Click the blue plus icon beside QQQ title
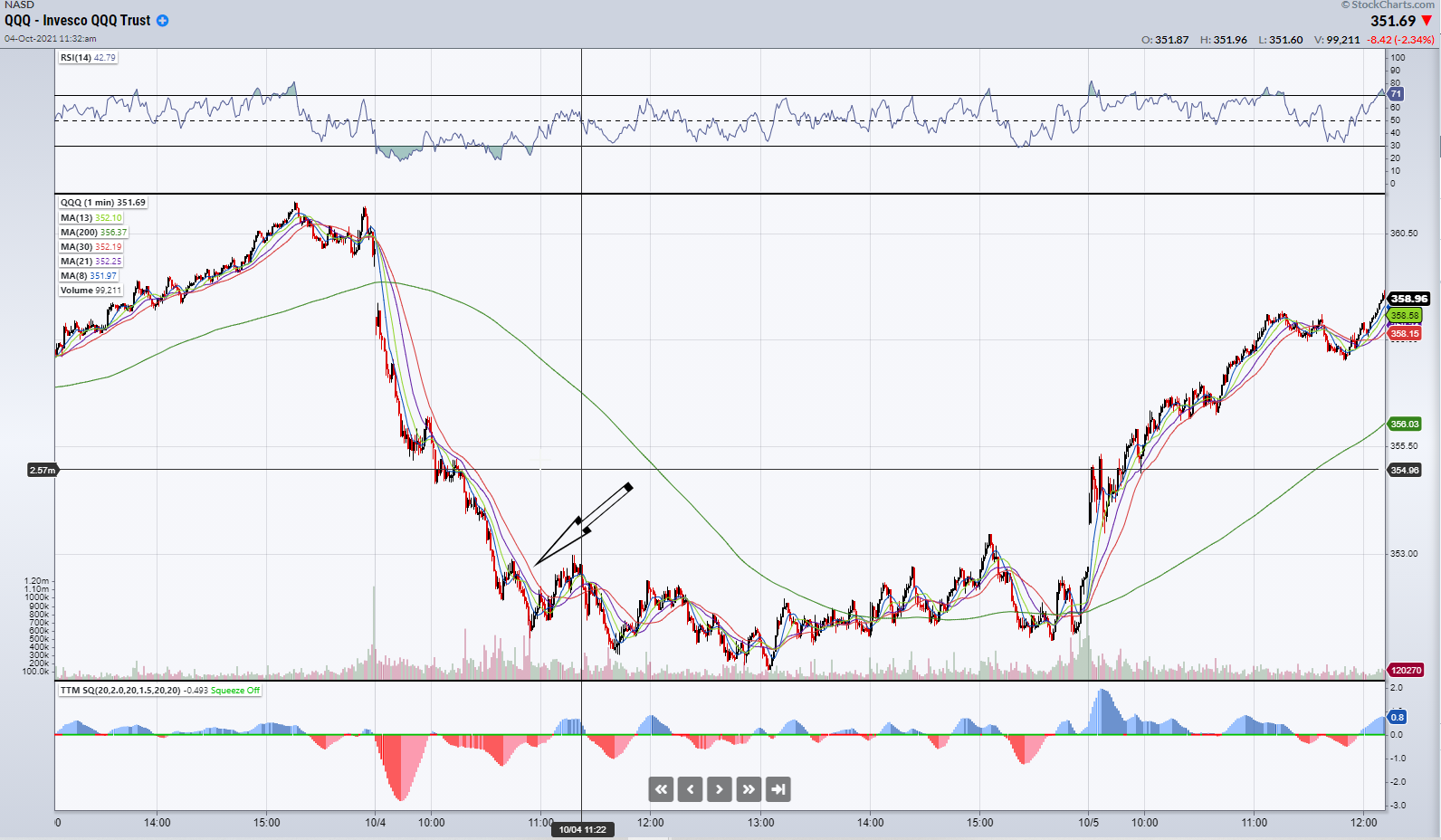The height and width of the screenshot is (840, 1441). tap(163, 21)
